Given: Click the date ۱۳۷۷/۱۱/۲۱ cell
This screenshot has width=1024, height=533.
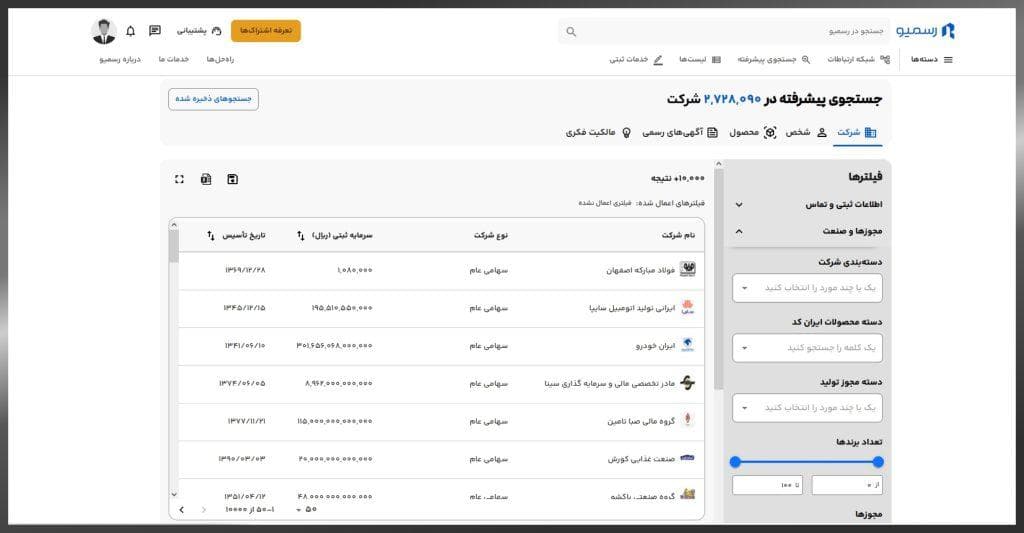Looking at the screenshot, I should [x=246, y=421].
